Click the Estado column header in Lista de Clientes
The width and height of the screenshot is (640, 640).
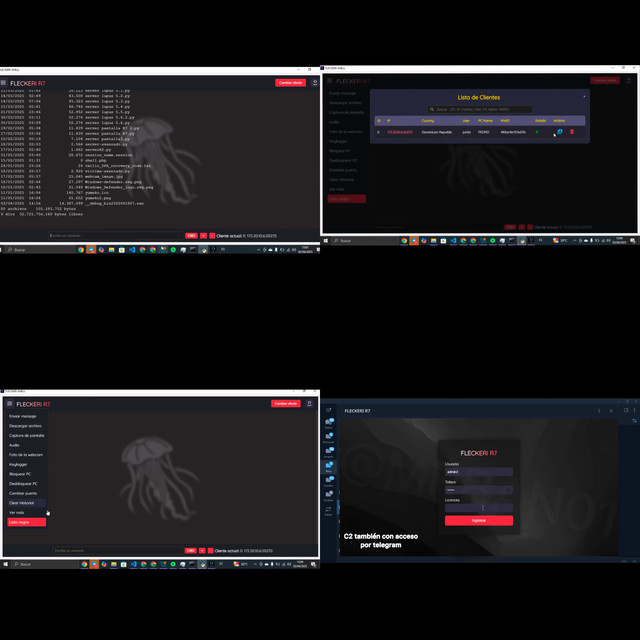540,121
